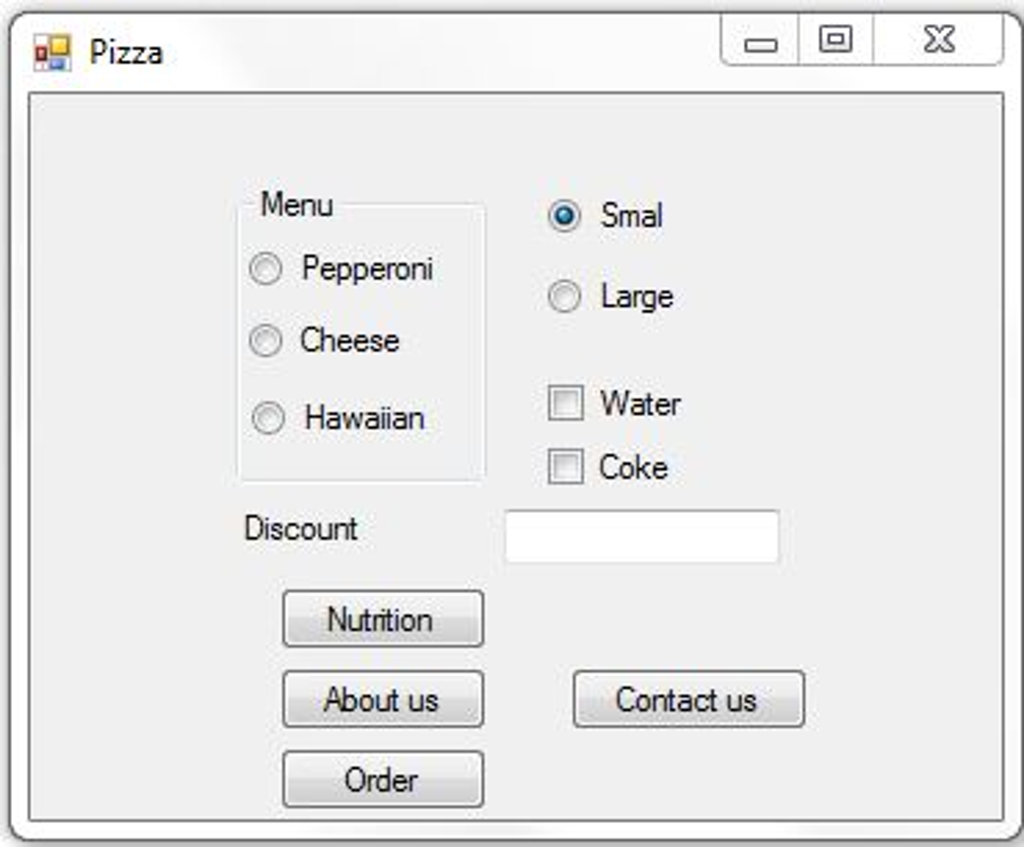The width and height of the screenshot is (1024, 847).
Task: Submit with the Order button
Action: point(383,780)
